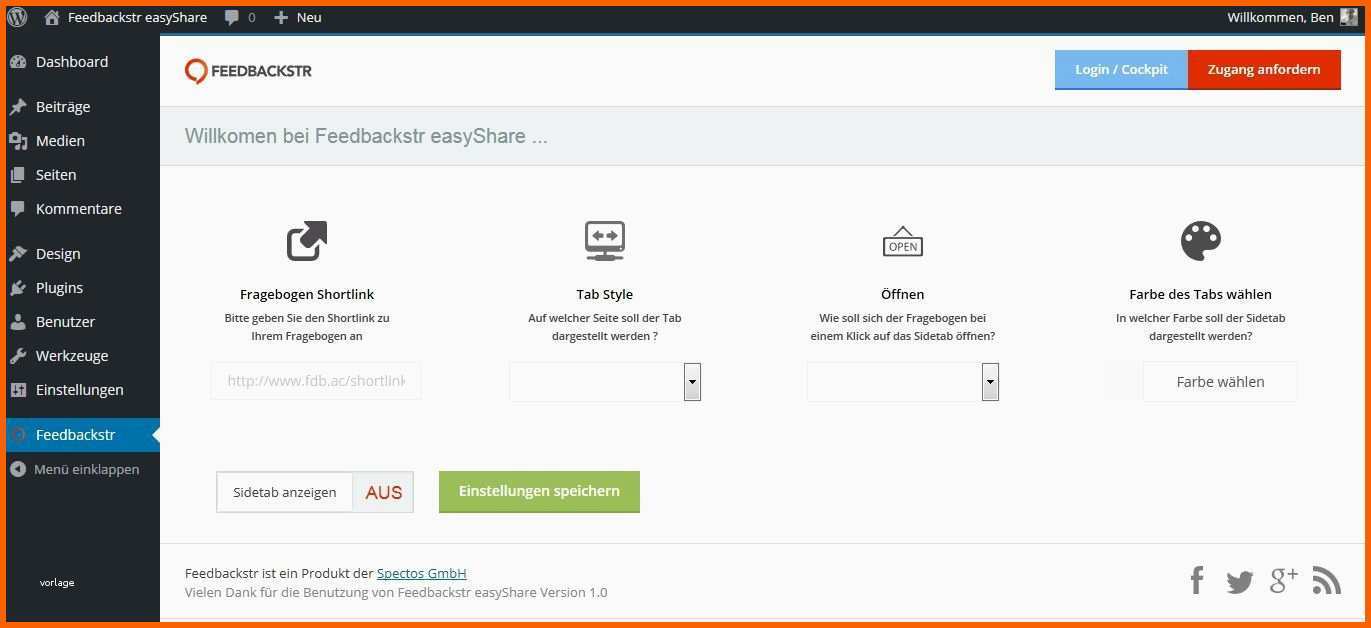Click the Fragebogen Shortlink heading
Screen dimensions: 1371x628
click(307, 295)
